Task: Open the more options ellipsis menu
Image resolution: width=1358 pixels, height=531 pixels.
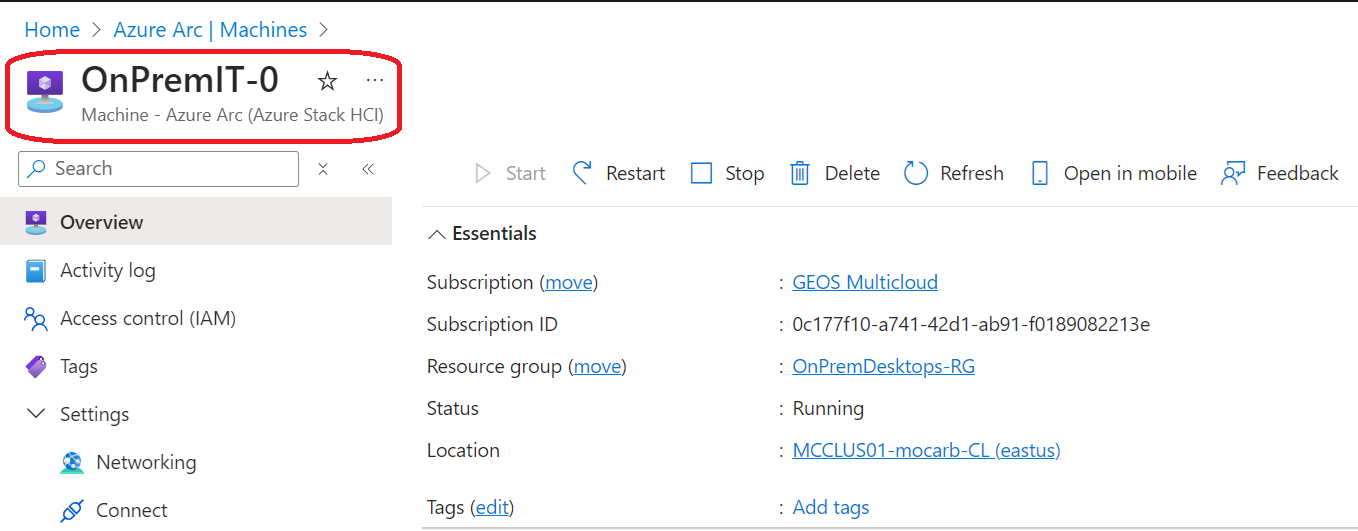Action: point(375,80)
